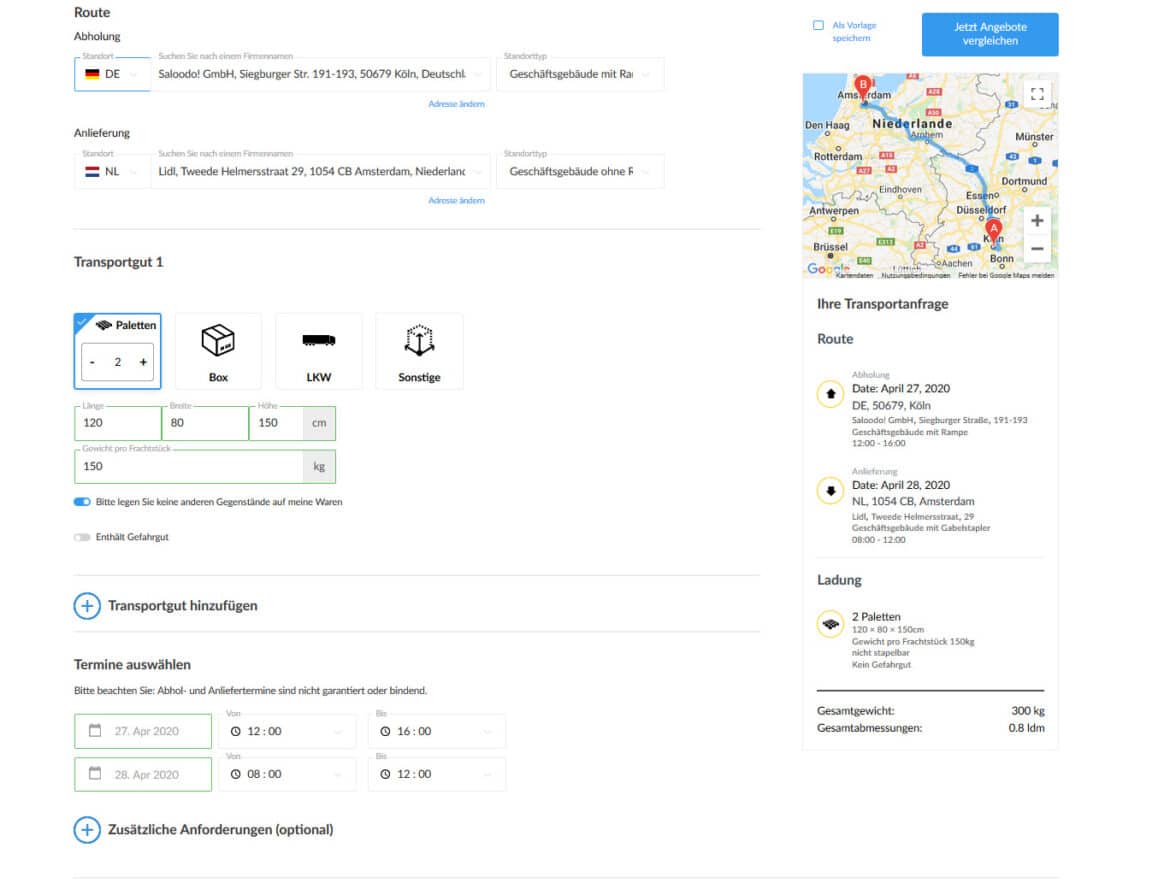
Task: Click the Gewicht pro Frachtstück field
Action: click(188, 466)
